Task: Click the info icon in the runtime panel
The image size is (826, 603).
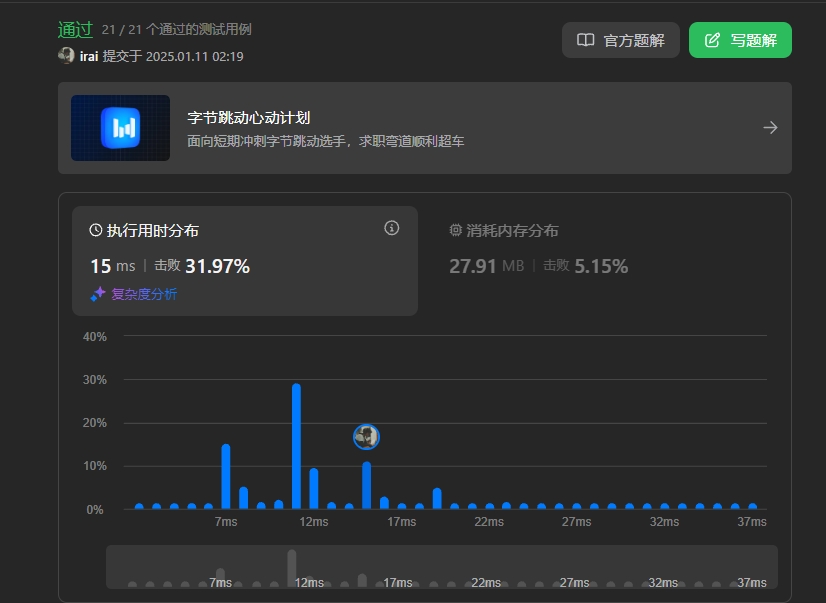Action: point(391,228)
